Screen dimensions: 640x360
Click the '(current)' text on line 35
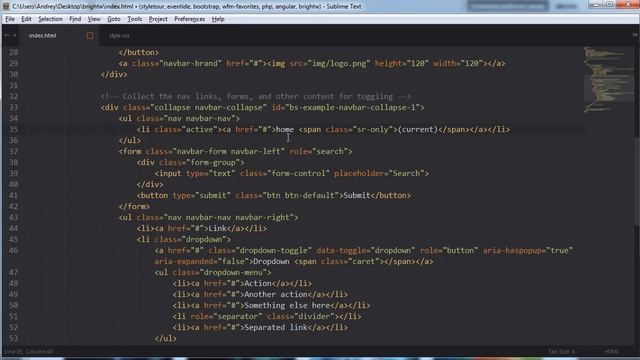418,129
